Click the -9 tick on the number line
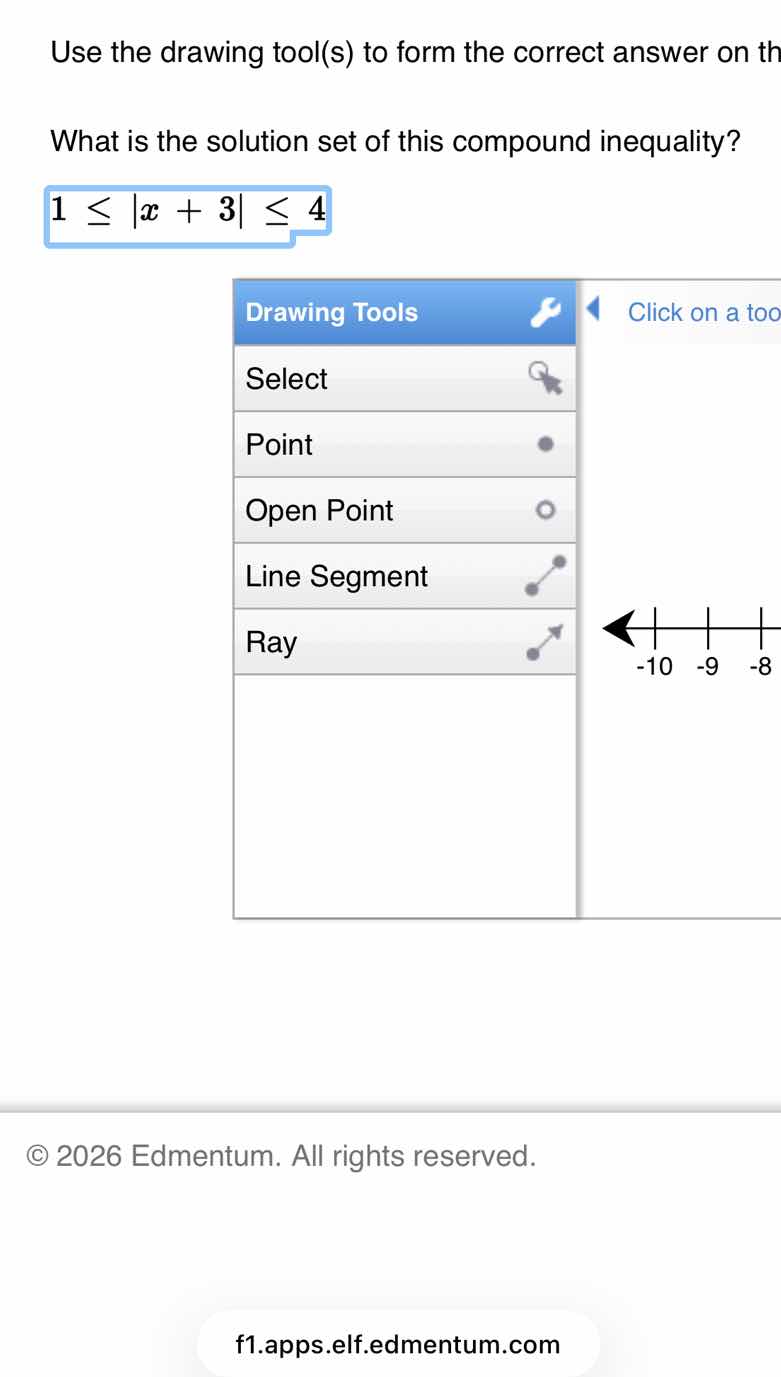781x1377 pixels. click(707, 628)
